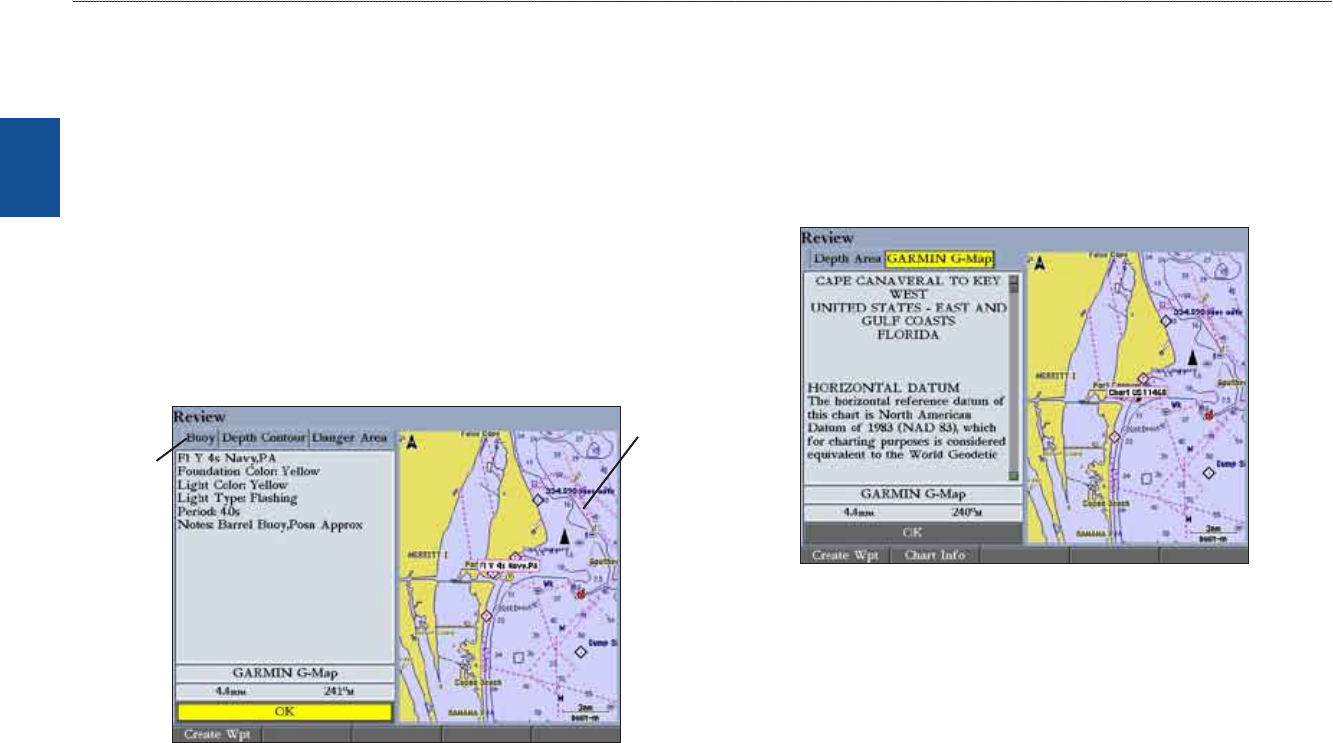Viewport: 1333px width, 743px height.
Task: Click the GARMIN G-Map field above gray OK
Action: pyautogui.click(x=912, y=494)
